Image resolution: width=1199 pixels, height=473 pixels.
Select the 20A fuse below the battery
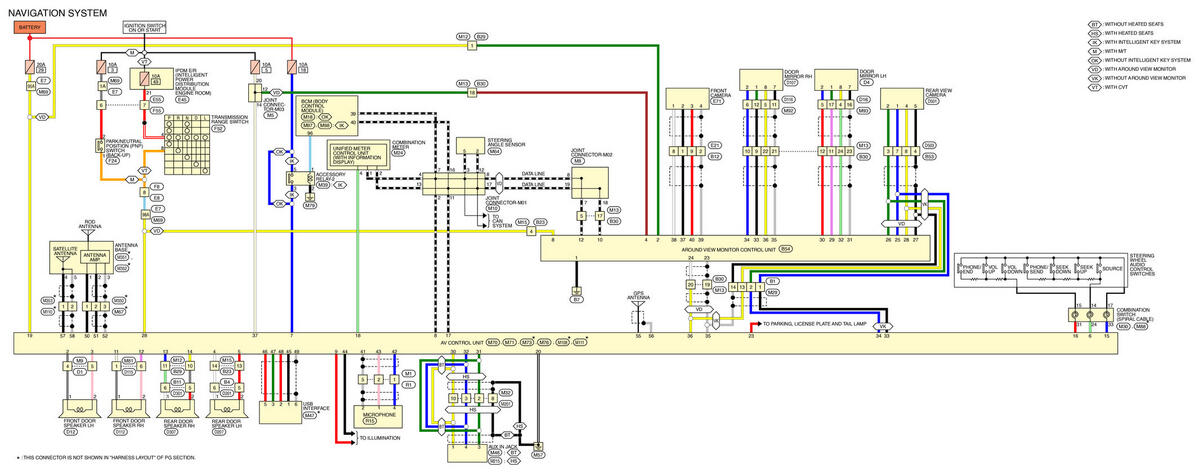[29, 67]
